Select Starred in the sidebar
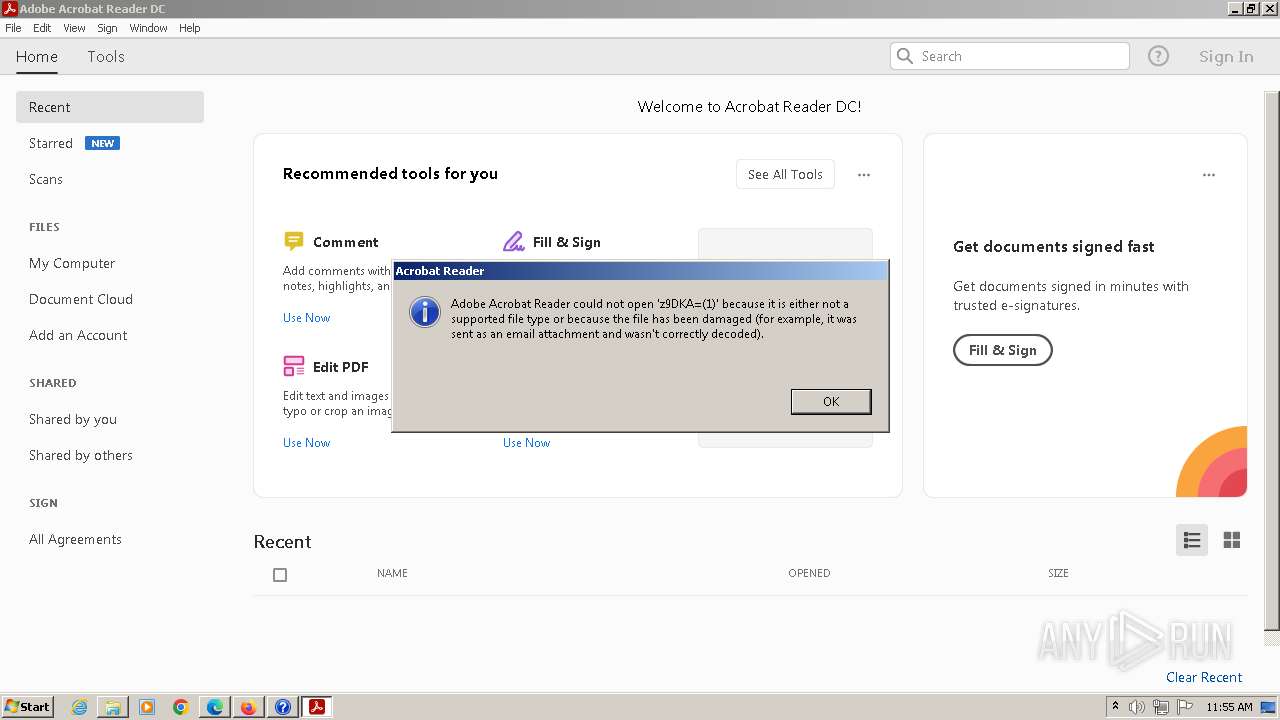 coord(51,143)
